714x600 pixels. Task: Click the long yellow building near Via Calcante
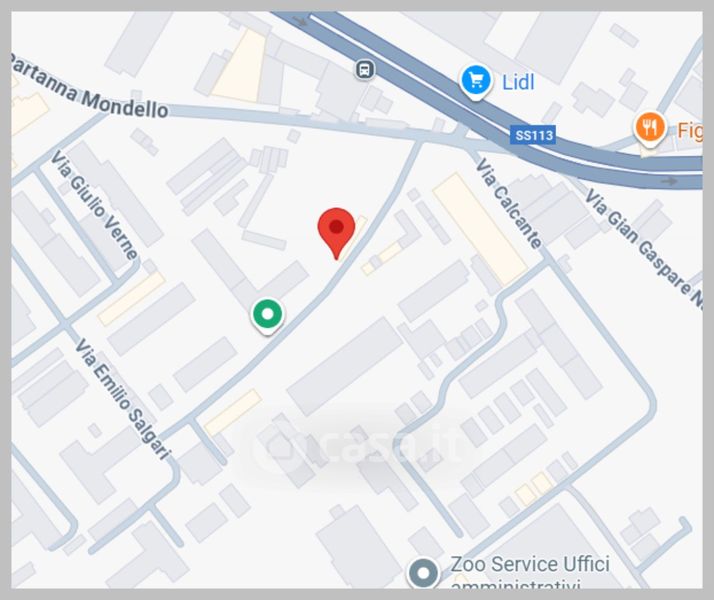pos(479,229)
